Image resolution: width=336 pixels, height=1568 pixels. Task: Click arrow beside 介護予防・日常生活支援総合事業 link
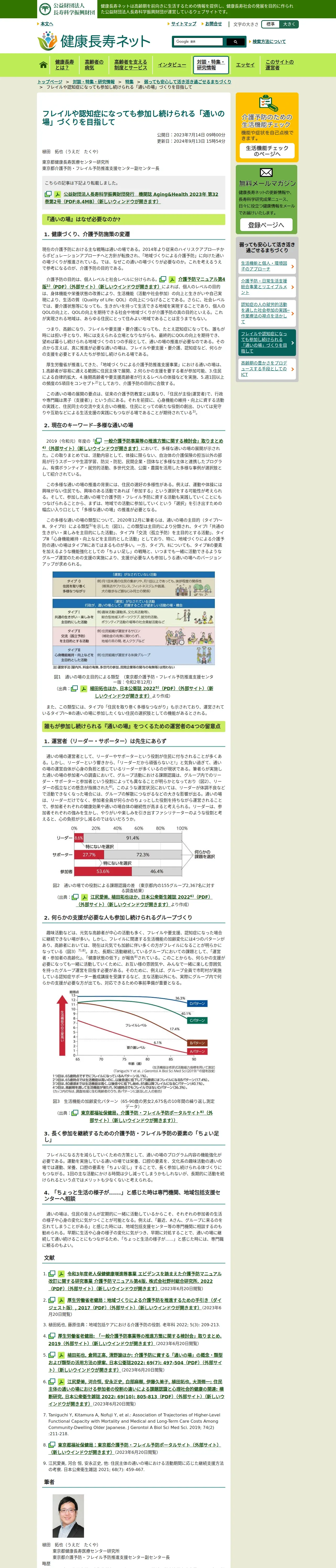(293, 287)
